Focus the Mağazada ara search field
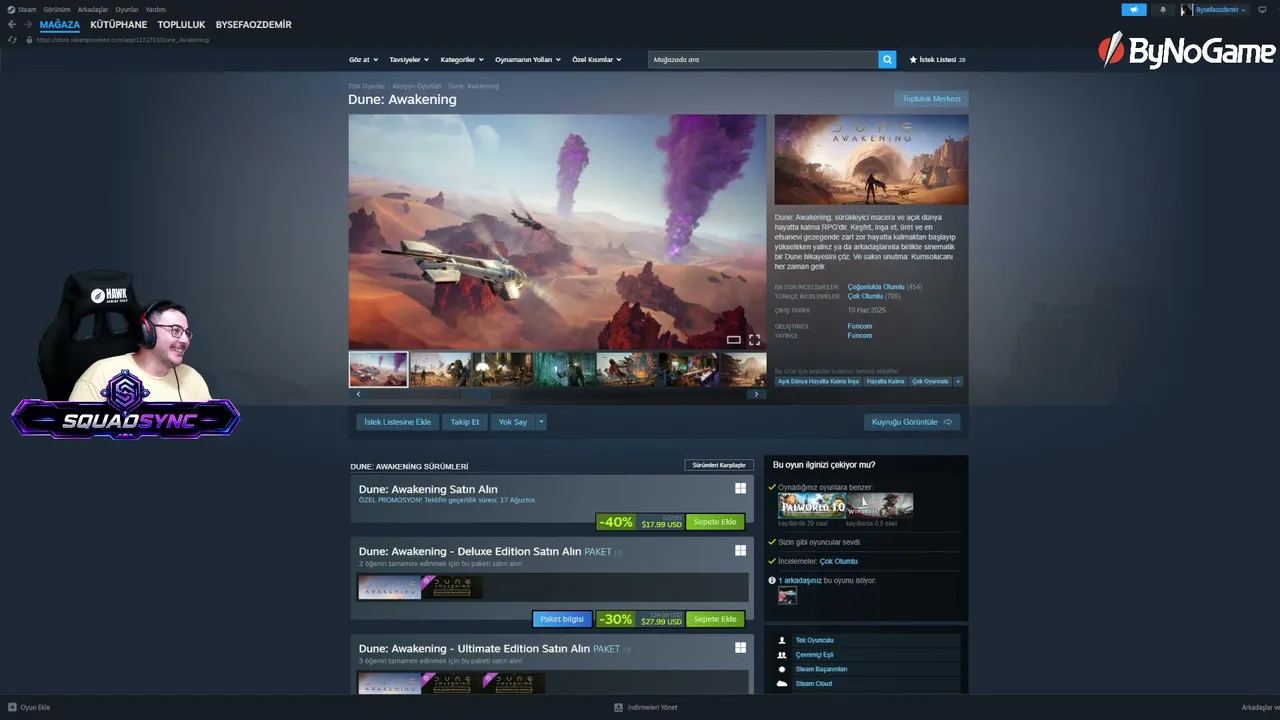Viewport: 1280px width, 720px height. (763, 60)
